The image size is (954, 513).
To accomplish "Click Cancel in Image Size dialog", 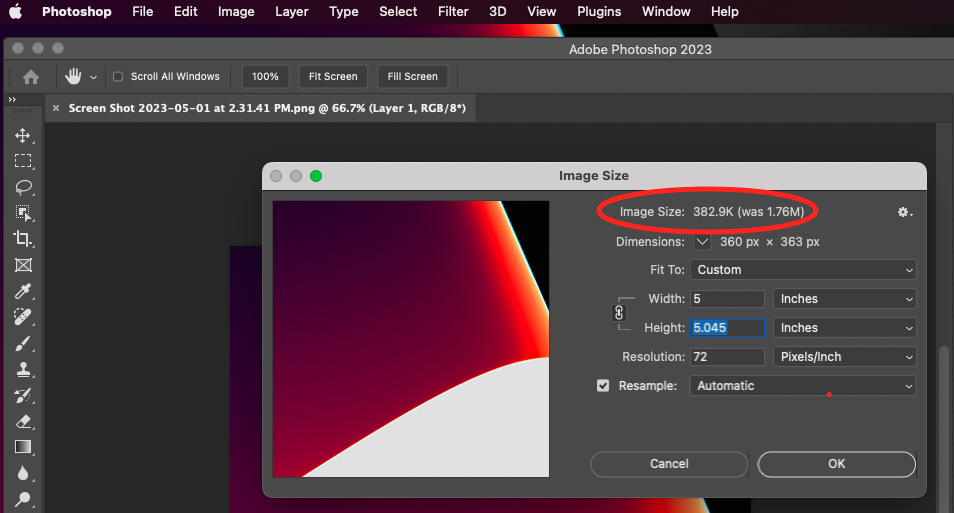I will click(x=669, y=464).
